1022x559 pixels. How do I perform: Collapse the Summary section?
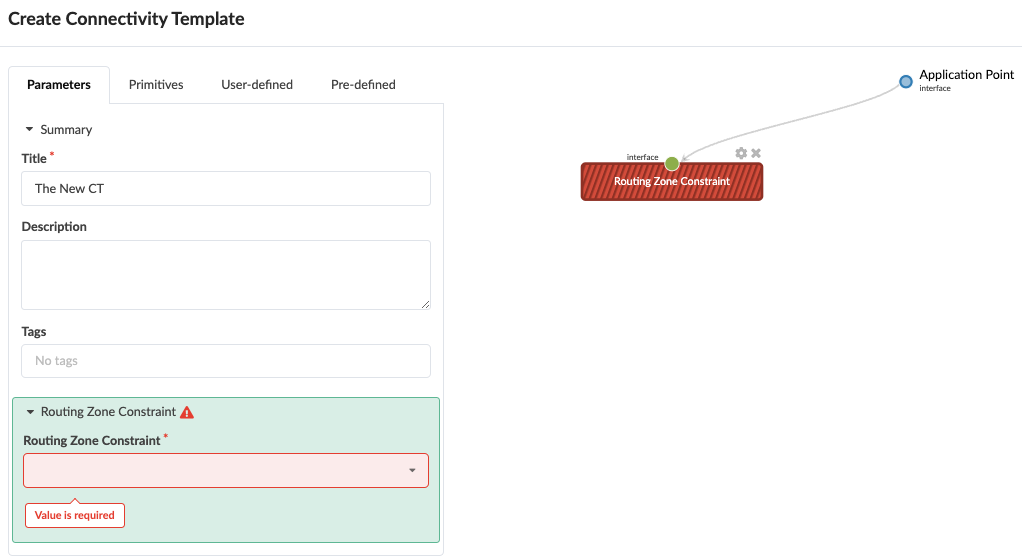(x=29, y=130)
